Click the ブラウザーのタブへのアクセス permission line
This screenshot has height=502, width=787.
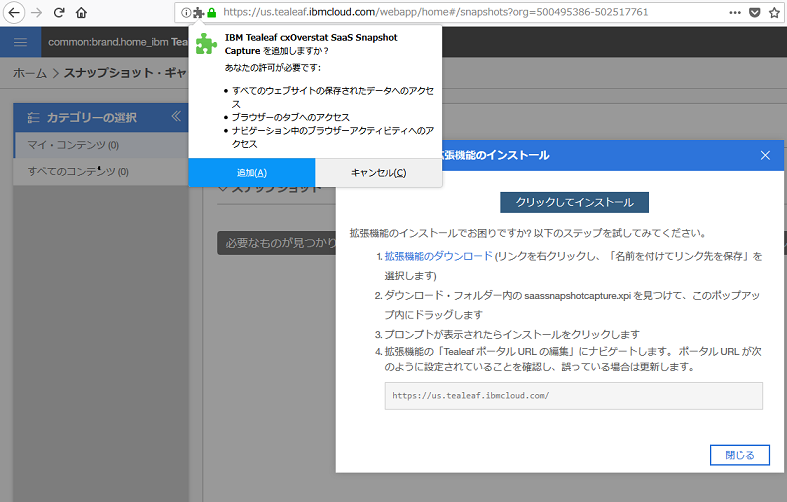pyautogui.click(x=291, y=117)
